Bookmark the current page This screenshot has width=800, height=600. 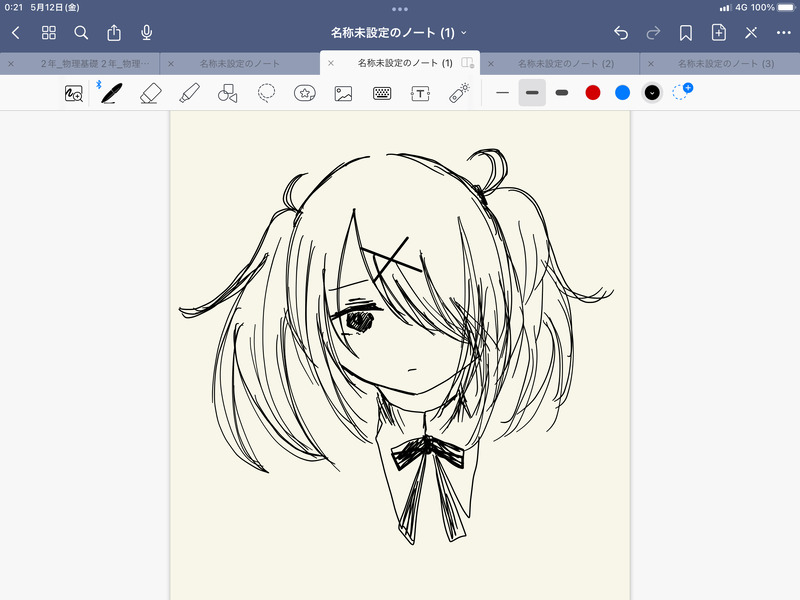point(686,33)
